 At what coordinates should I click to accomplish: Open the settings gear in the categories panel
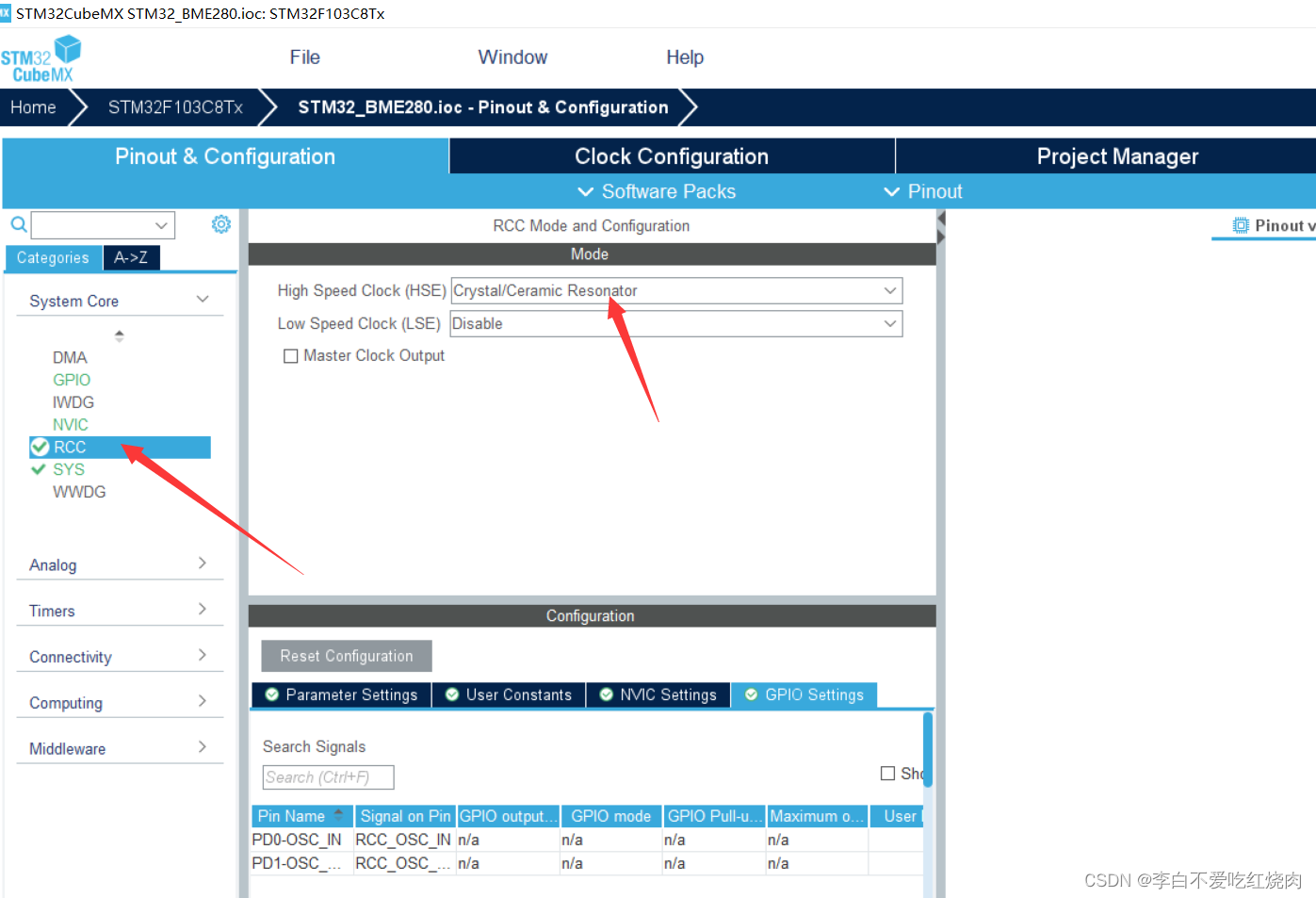221,224
